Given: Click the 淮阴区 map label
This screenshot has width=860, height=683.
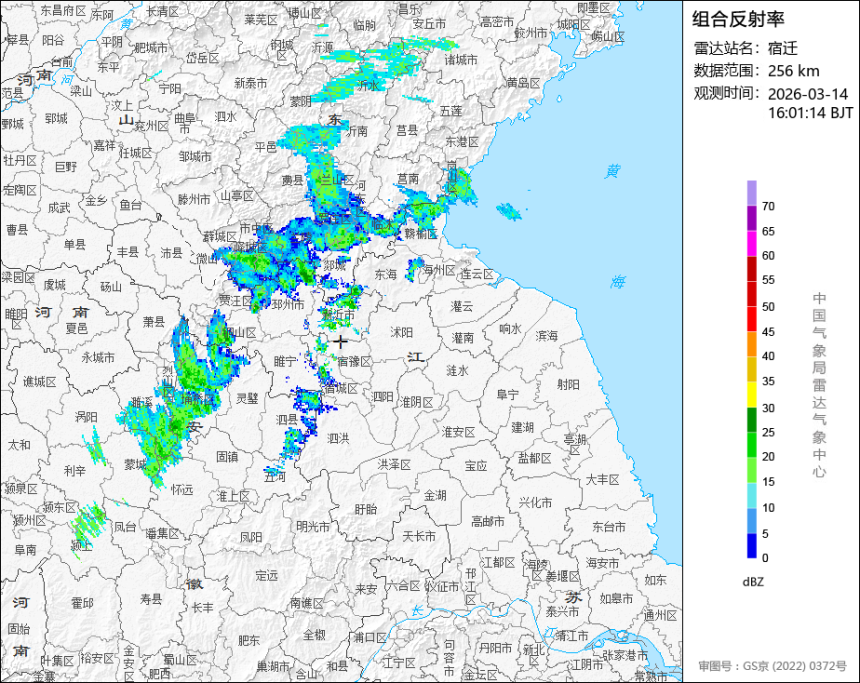Looking at the screenshot, I should [x=416, y=402].
